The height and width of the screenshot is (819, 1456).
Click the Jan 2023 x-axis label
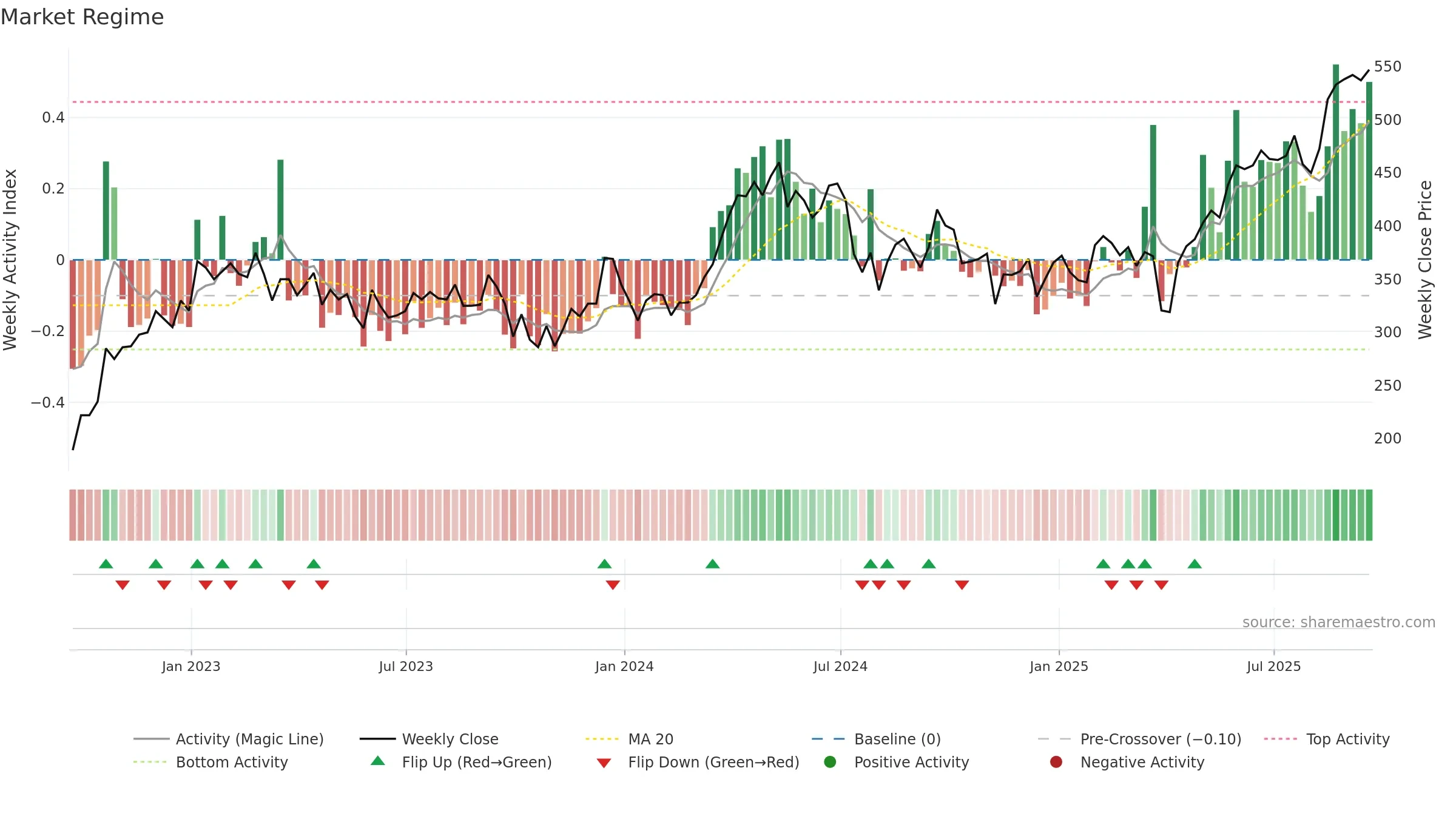191,666
